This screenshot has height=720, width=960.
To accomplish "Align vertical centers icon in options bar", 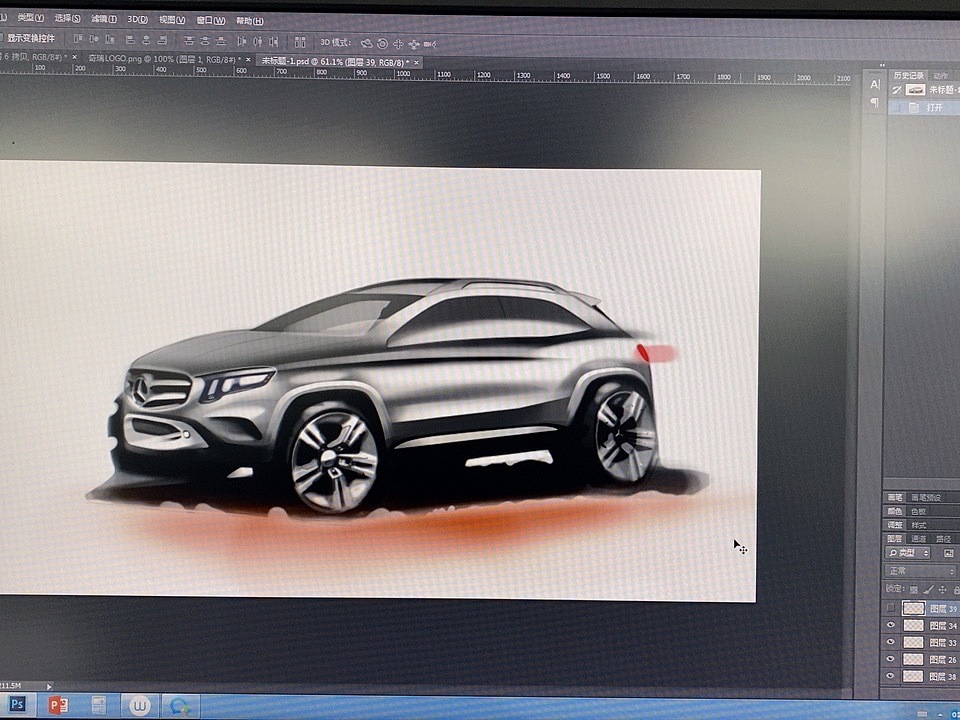I will pos(94,39).
